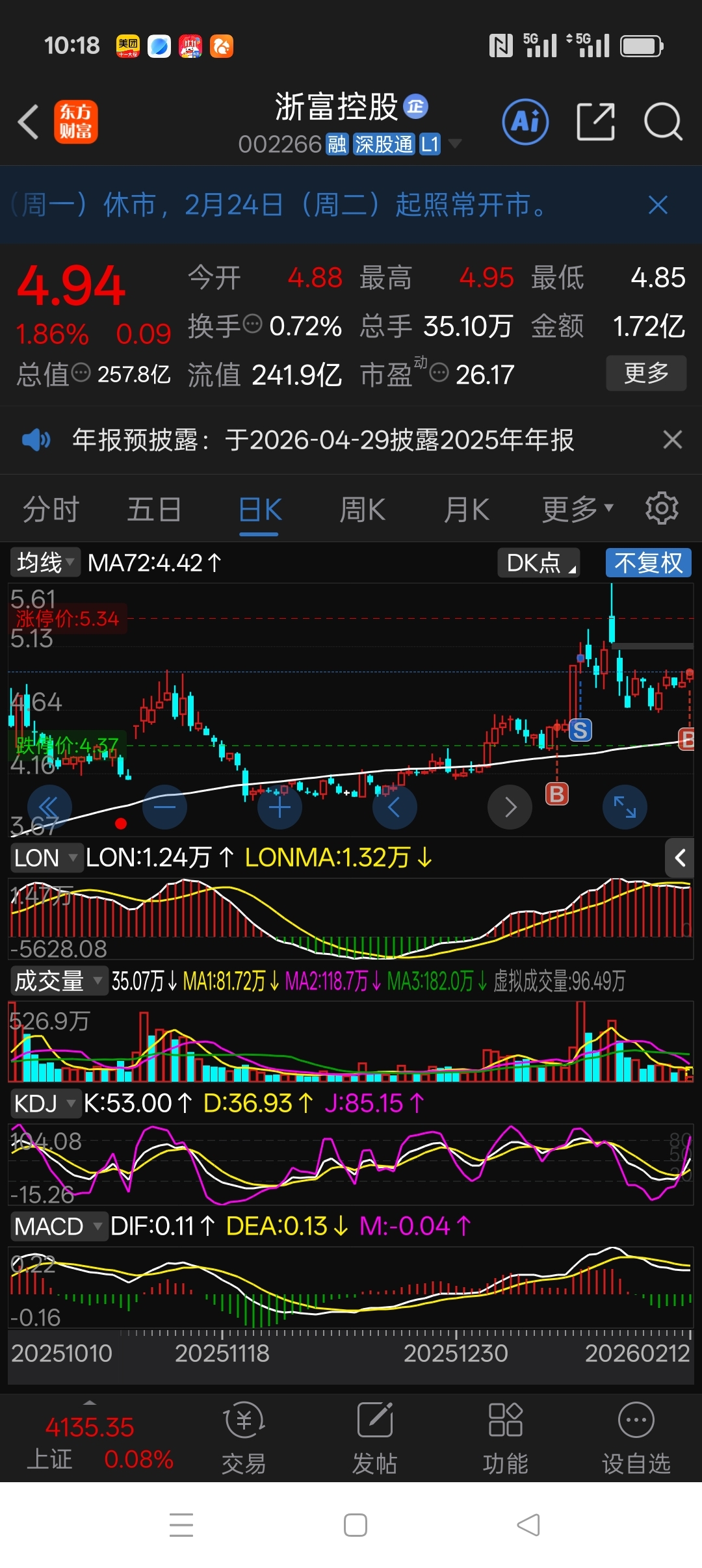Tap the speaker announcement icon
Screen dimensions: 702x1568
tap(36, 440)
